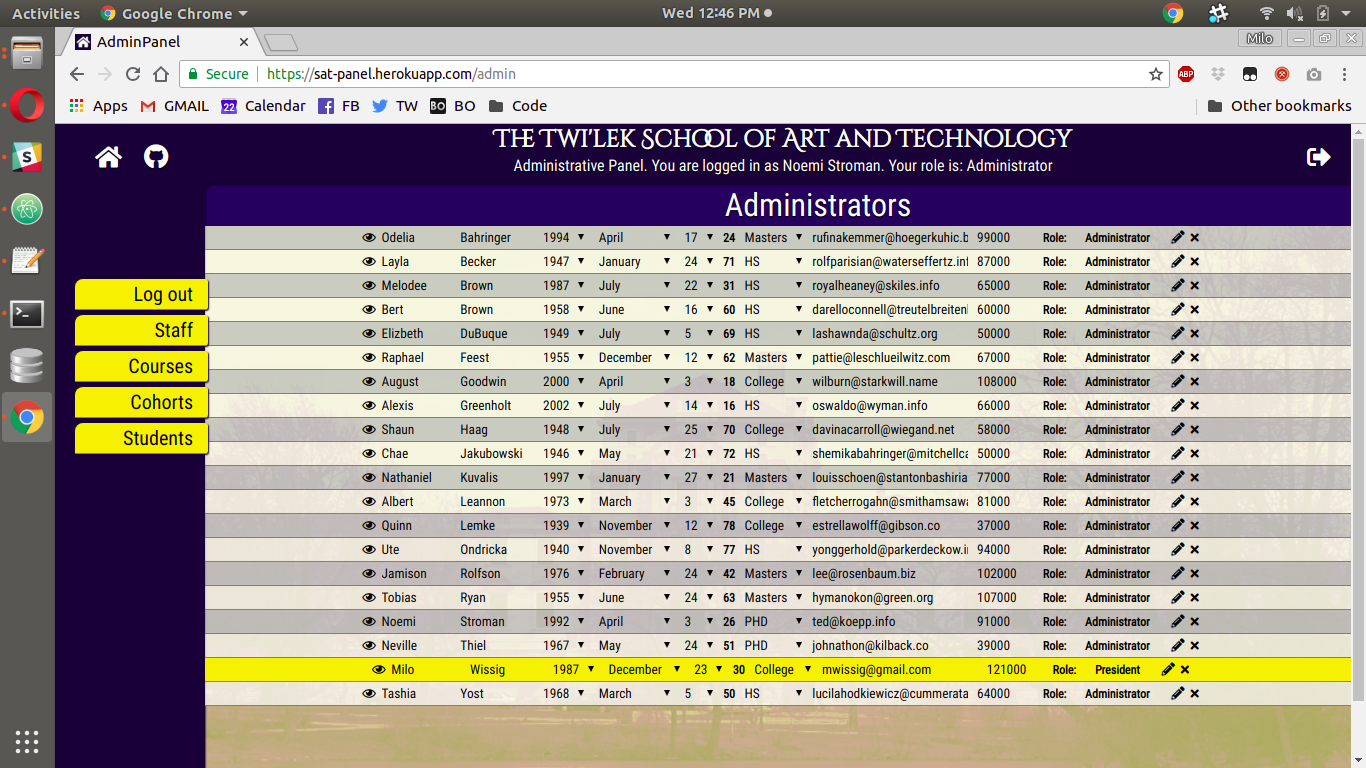Click the page vertical scrollbar
Image resolution: width=1366 pixels, height=768 pixels.
[x=1358, y=420]
